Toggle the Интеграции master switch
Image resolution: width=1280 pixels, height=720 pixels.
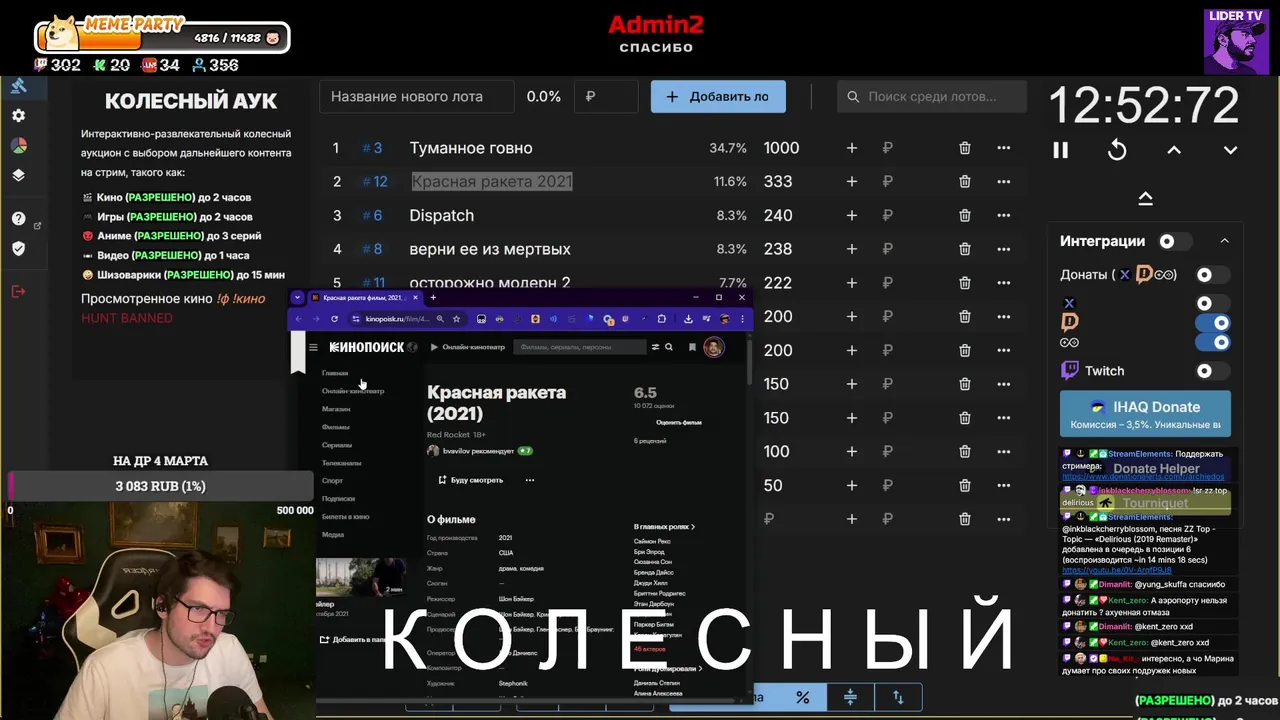pyautogui.click(x=1174, y=241)
